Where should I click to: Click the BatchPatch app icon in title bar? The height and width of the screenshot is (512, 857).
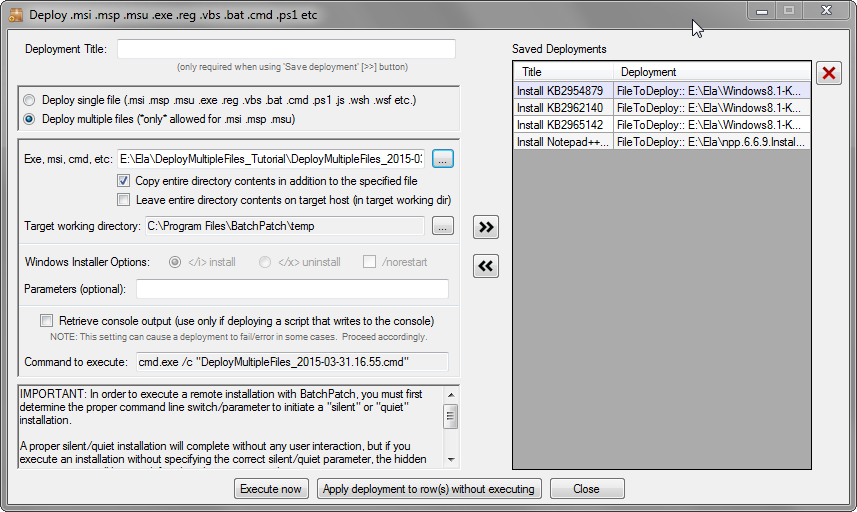pyautogui.click(x=15, y=15)
